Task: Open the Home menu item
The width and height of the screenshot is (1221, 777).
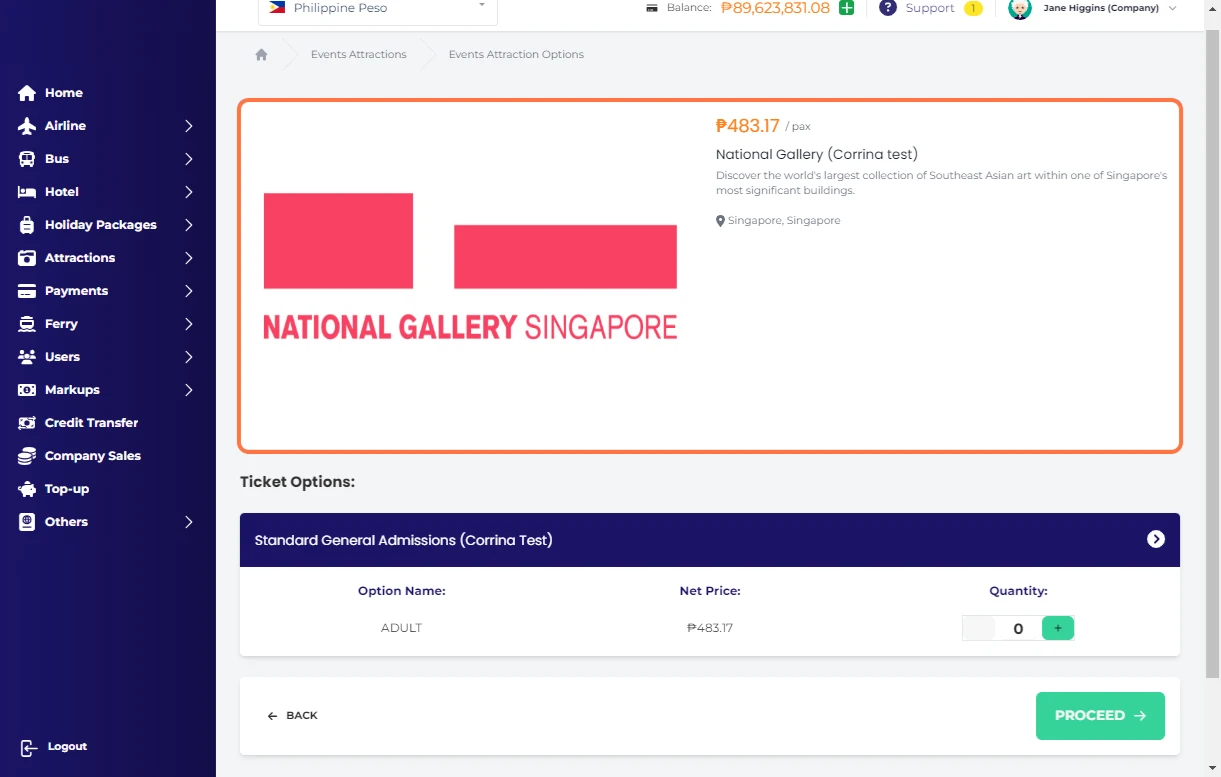Action: tap(63, 93)
